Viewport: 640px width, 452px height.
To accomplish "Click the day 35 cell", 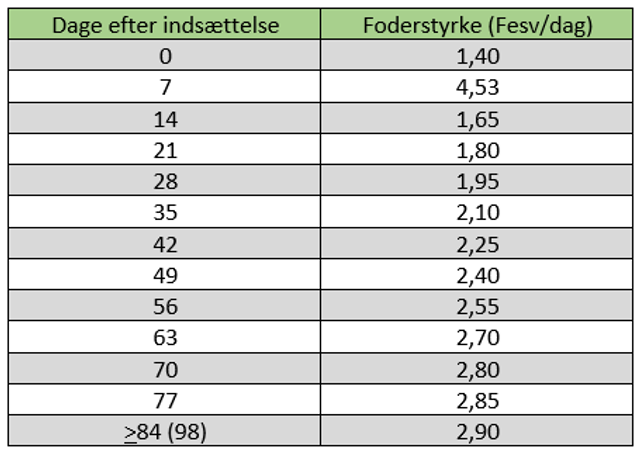I will pos(164,213).
